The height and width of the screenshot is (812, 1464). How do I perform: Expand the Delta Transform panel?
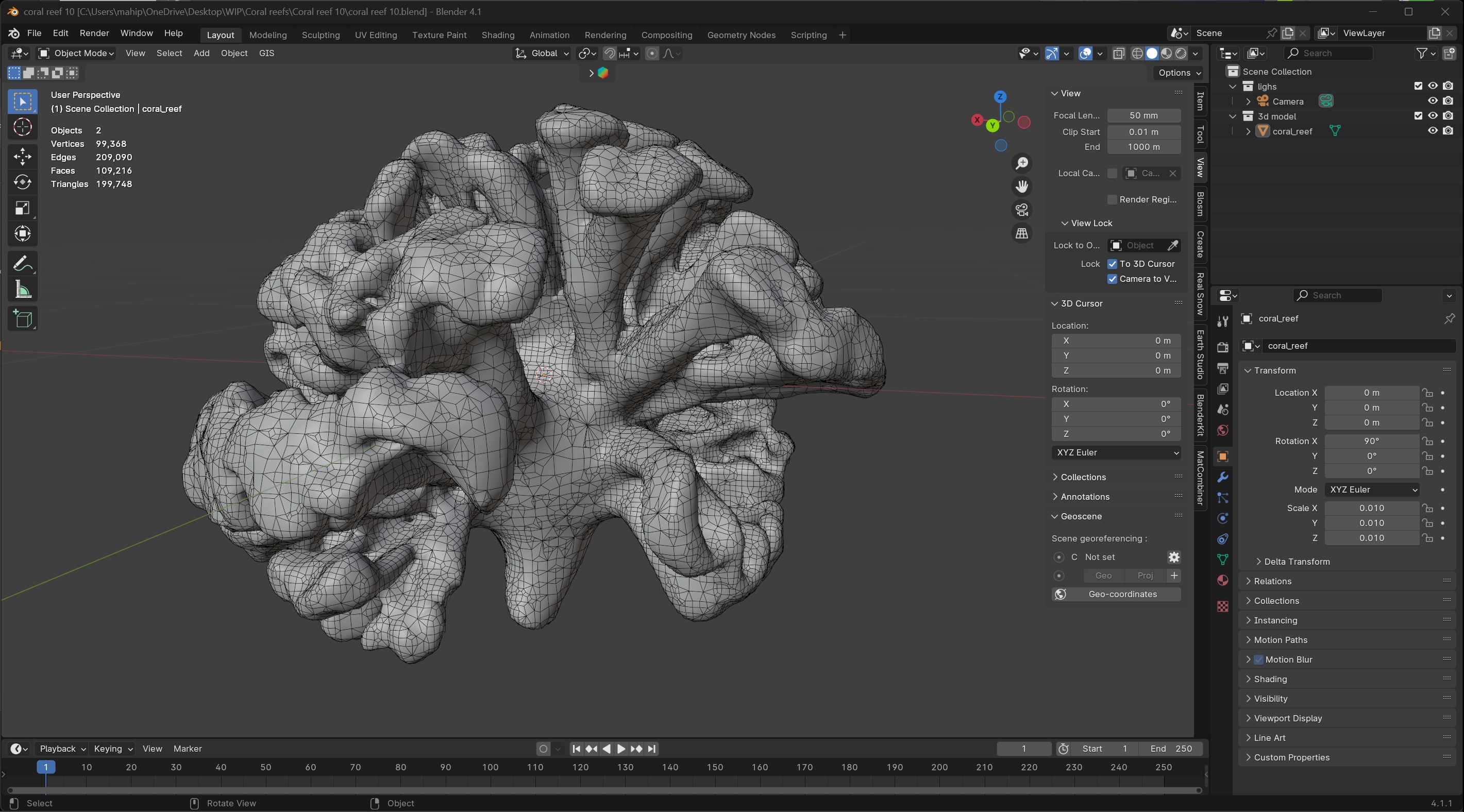1297,562
